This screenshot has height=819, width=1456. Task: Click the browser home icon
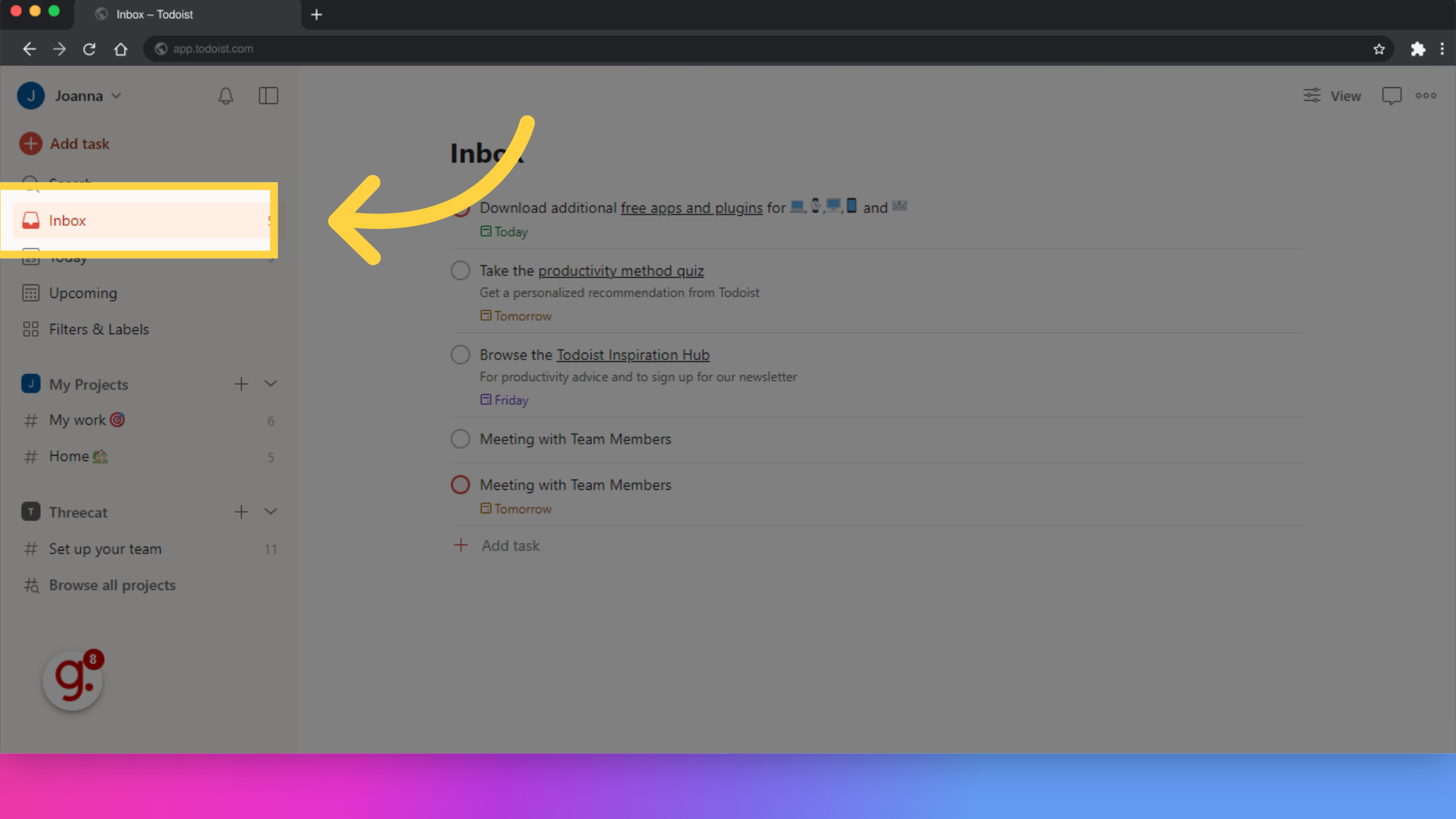121,49
